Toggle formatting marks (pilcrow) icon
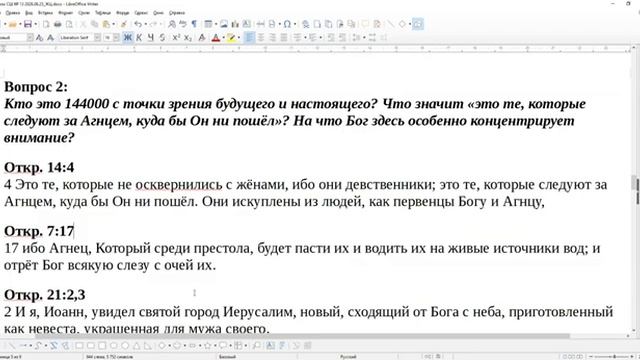The height and width of the screenshot is (360, 640). coord(194,24)
